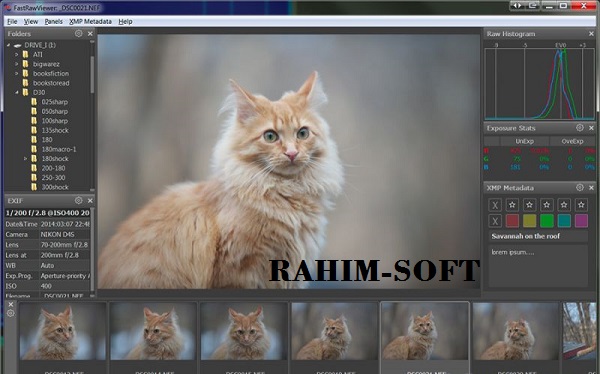
Task: Click the UnExp column header
Action: pyautogui.click(x=524, y=141)
